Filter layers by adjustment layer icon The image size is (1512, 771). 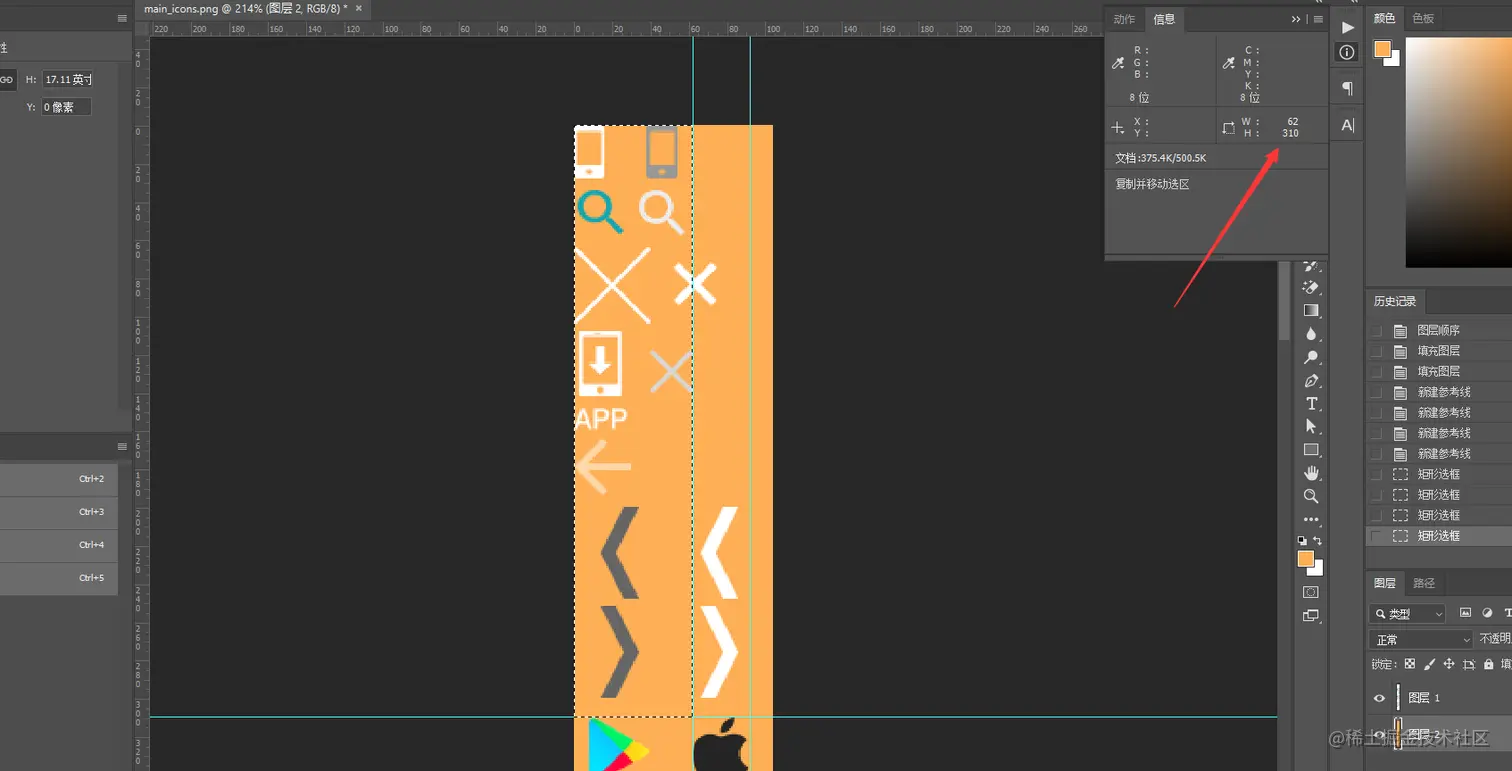[1487, 613]
